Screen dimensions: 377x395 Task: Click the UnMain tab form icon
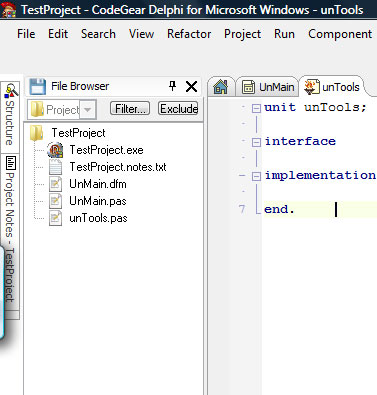(248, 87)
